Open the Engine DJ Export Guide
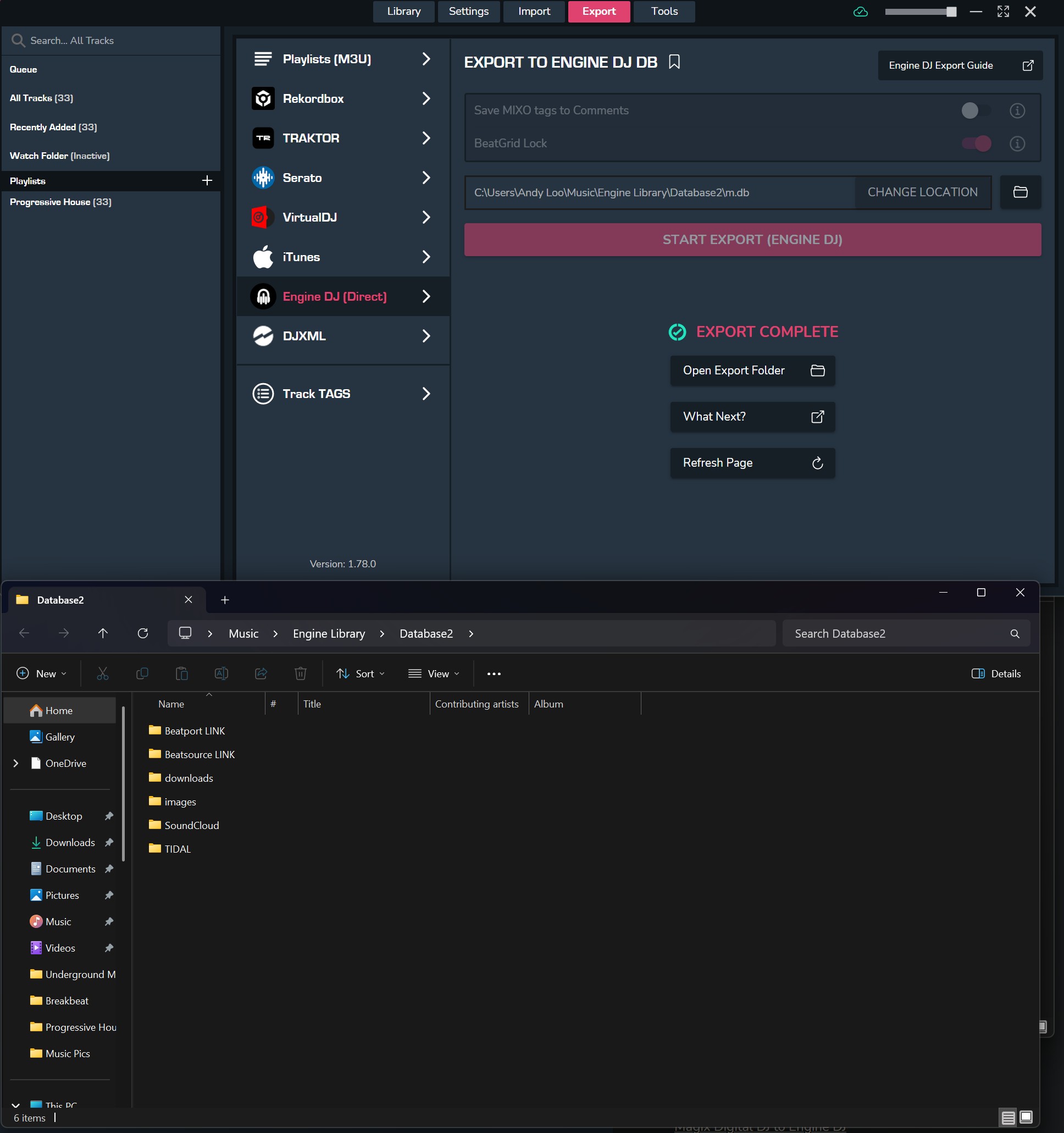The image size is (1064, 1133). [x=960, y=65]
